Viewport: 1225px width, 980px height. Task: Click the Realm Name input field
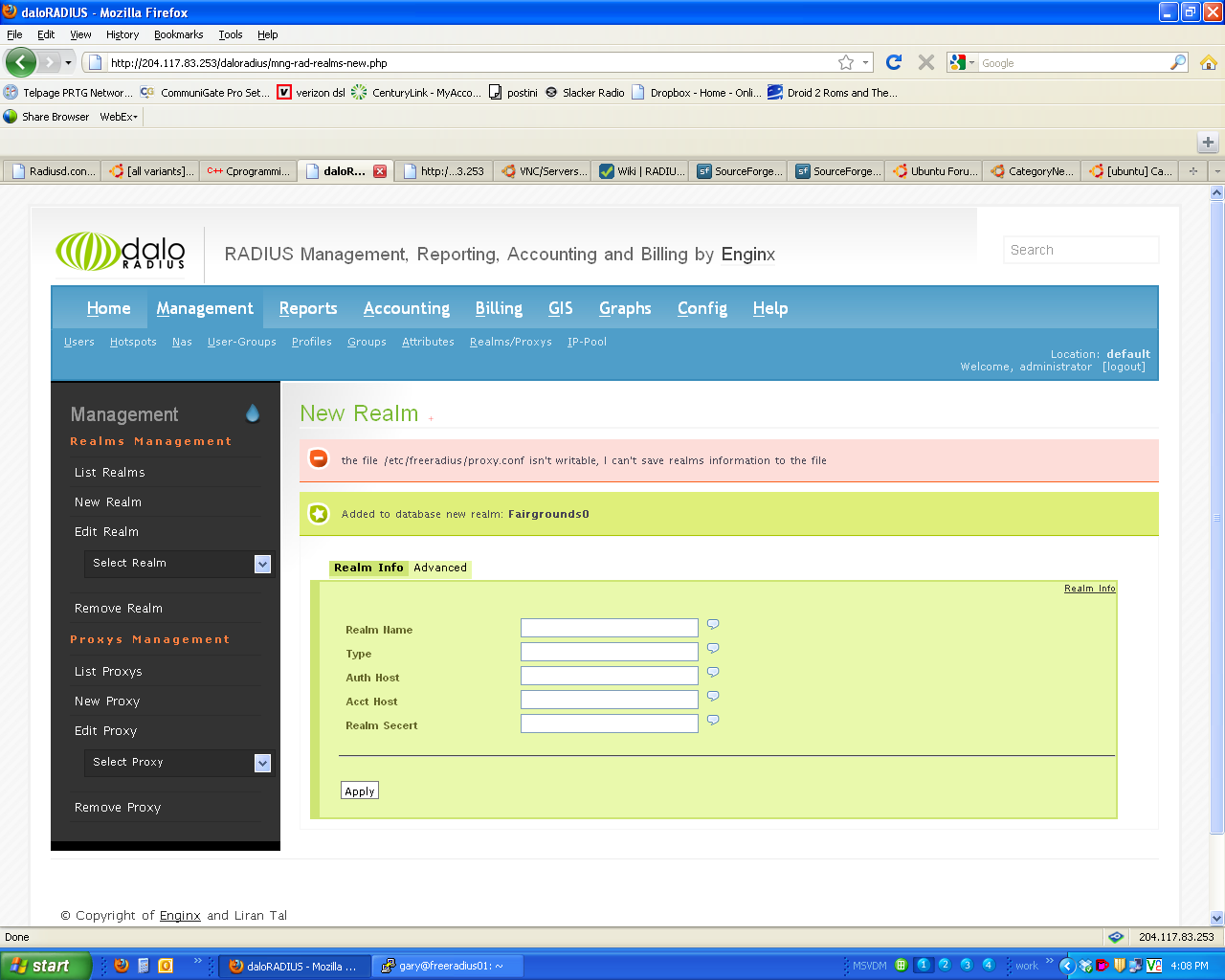point(610,628)
